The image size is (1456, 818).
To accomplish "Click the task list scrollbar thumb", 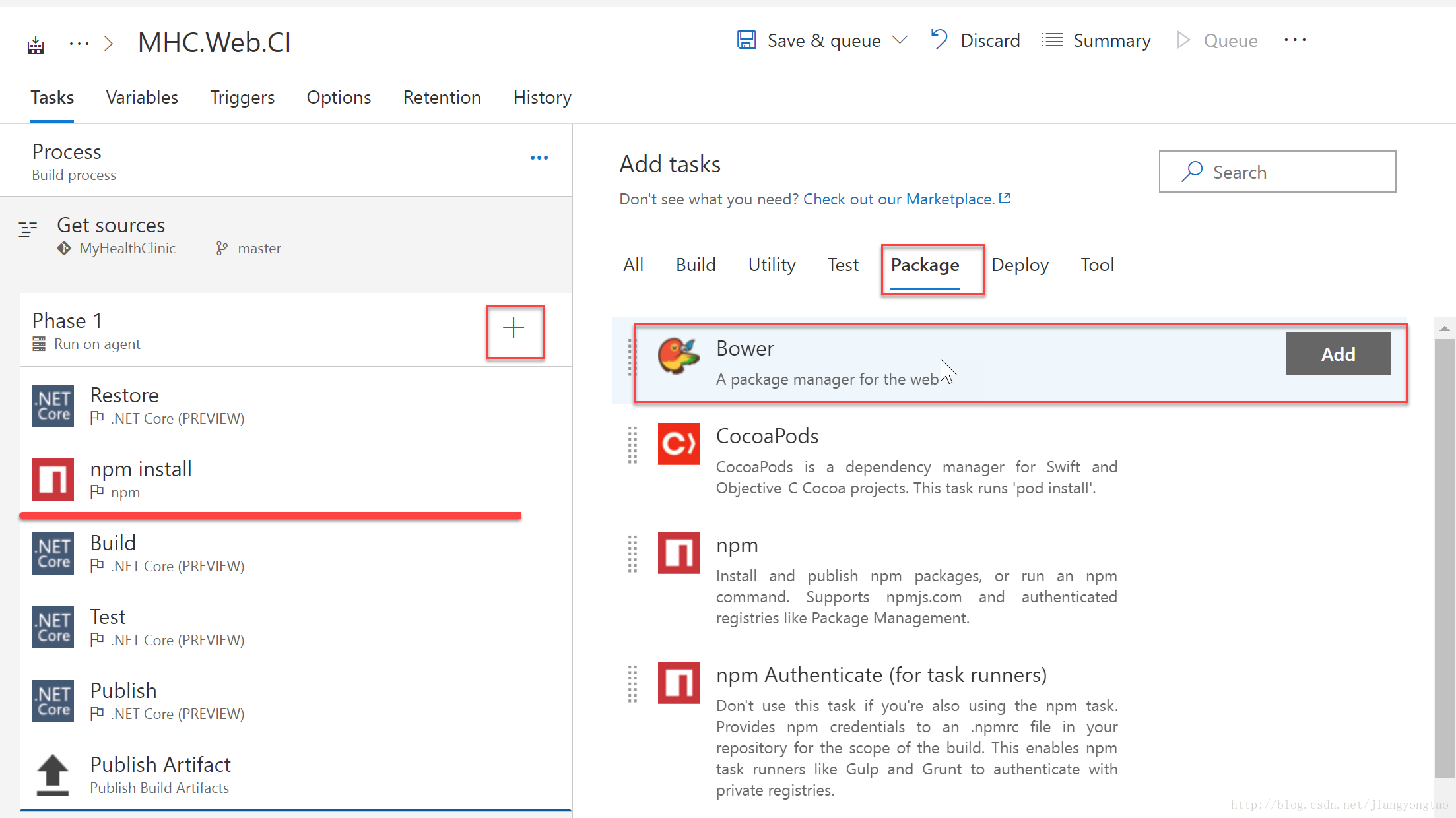I will click(x=1444, y=558).
